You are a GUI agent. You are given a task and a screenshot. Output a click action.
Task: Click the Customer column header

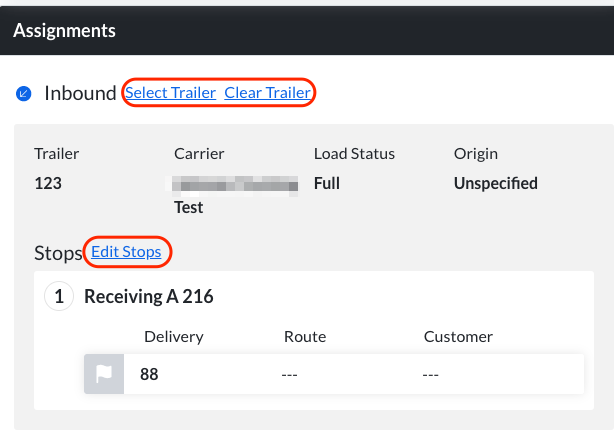(x=458, y=337)
